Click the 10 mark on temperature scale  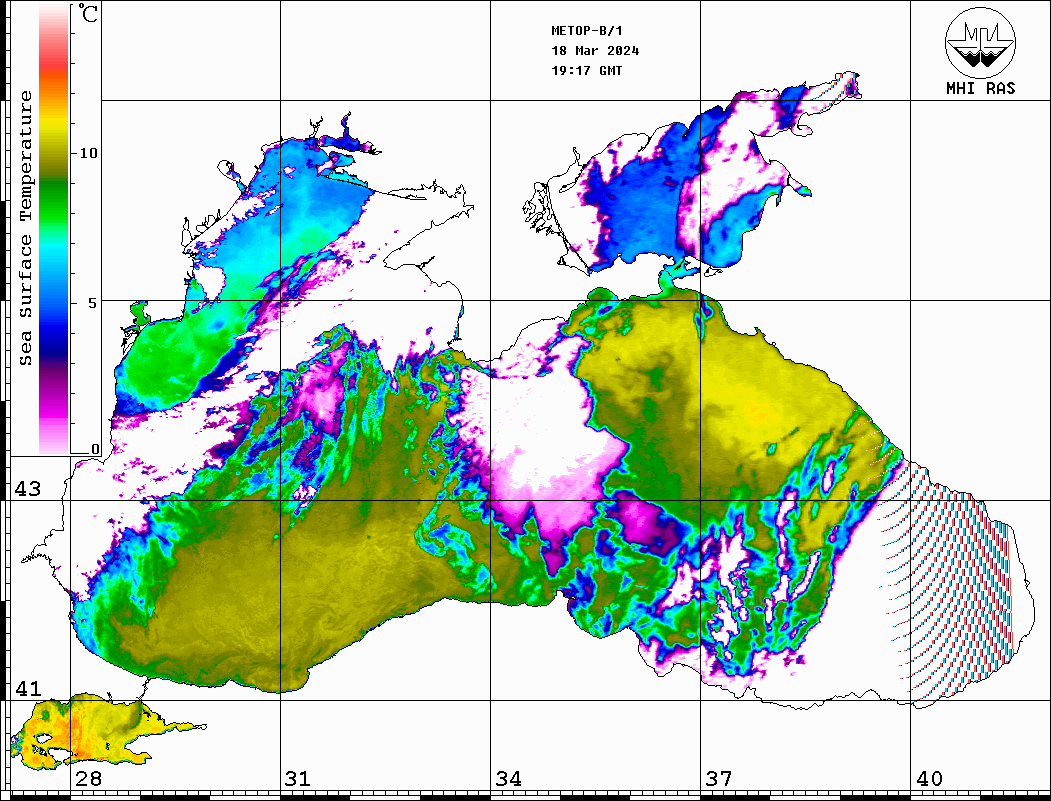[88, 153]
